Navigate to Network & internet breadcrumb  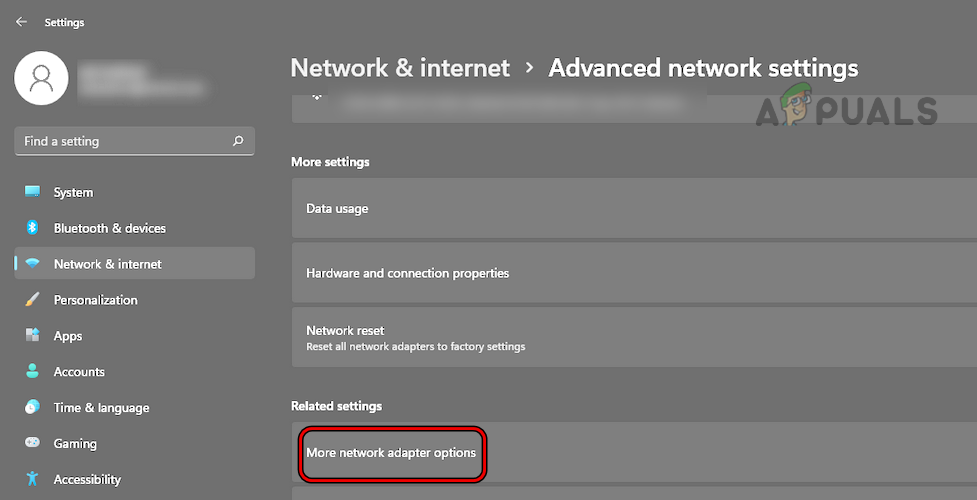pyautogui.click(x=400, y=68)
